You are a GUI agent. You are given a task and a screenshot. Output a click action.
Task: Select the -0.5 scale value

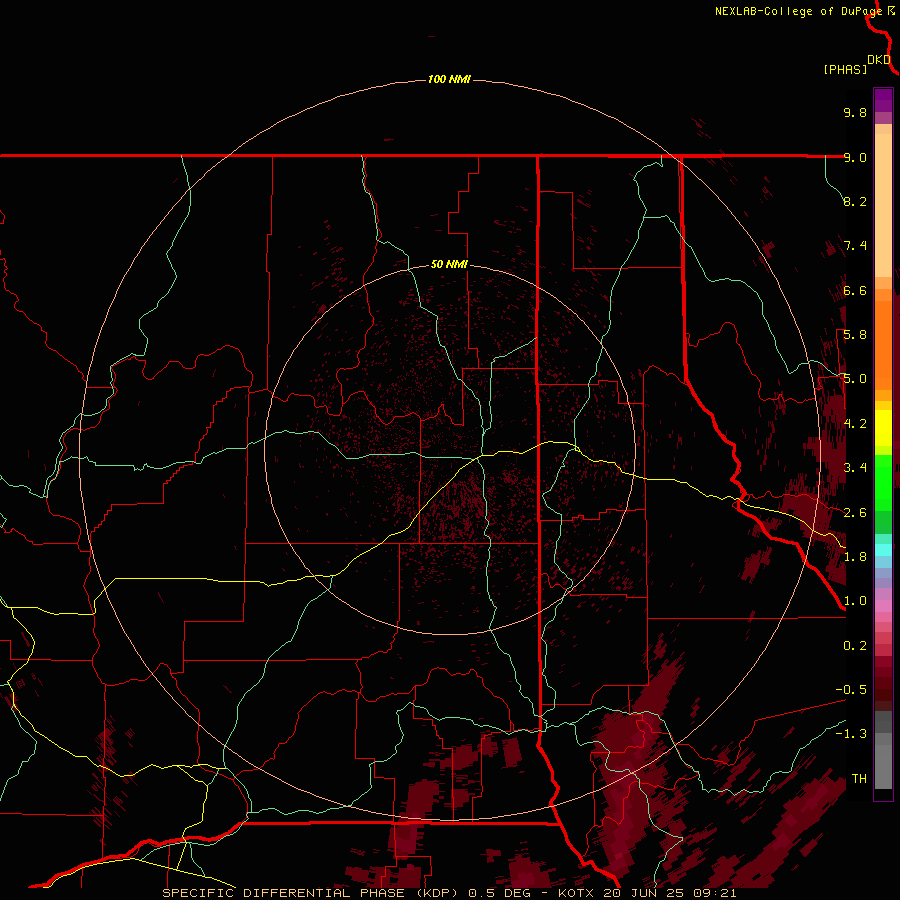click(851, 690)
